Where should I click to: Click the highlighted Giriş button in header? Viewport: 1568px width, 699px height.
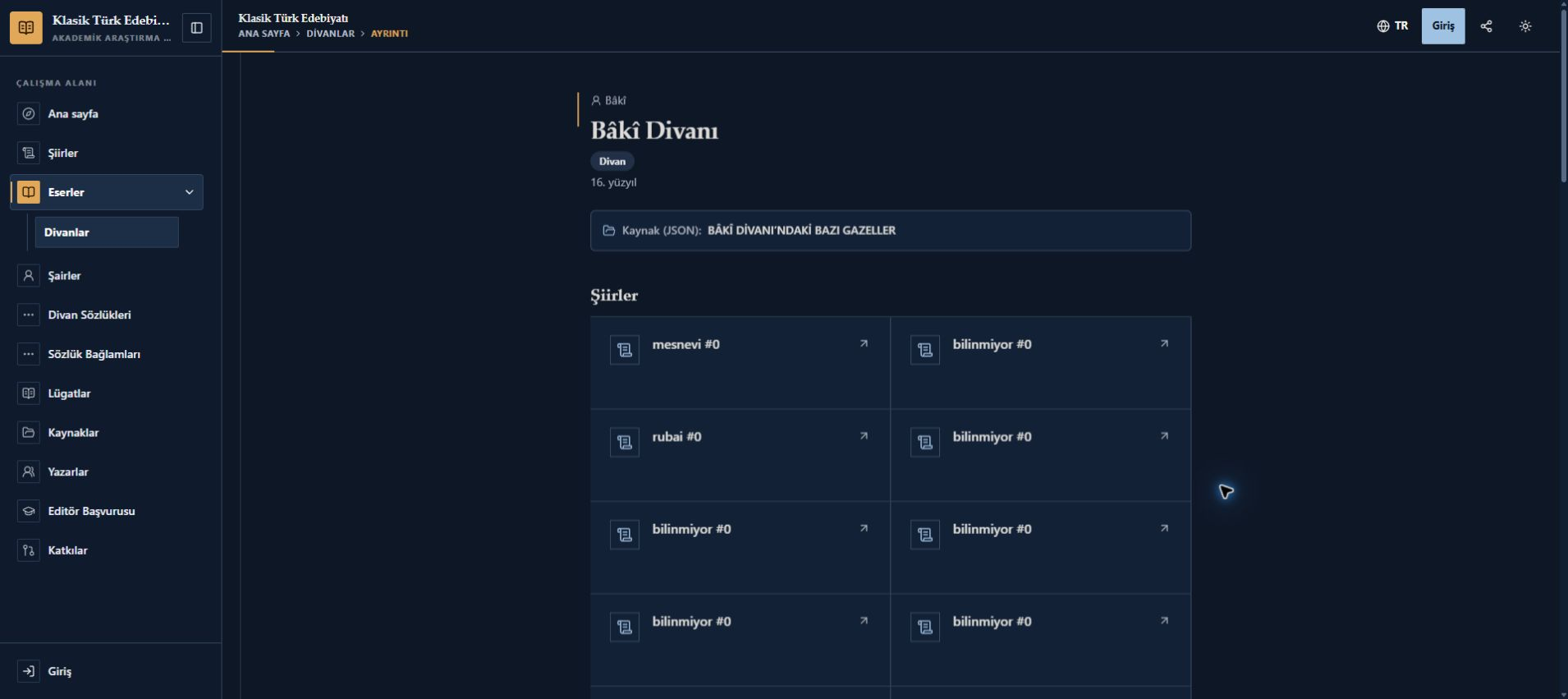1443,26
